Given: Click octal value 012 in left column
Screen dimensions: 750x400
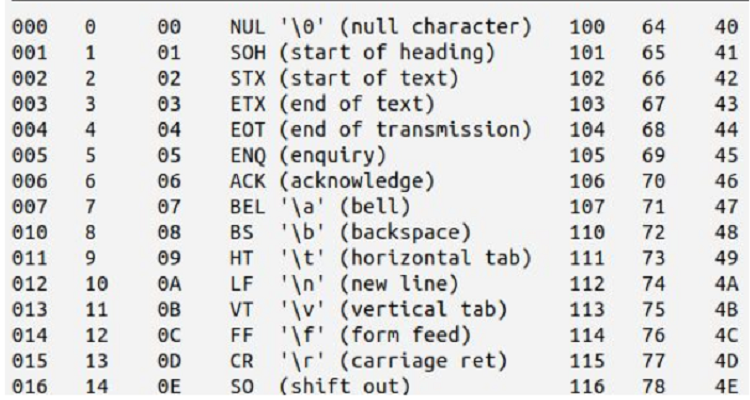Looking at the screenshot, I should click(x=30, y=285).
